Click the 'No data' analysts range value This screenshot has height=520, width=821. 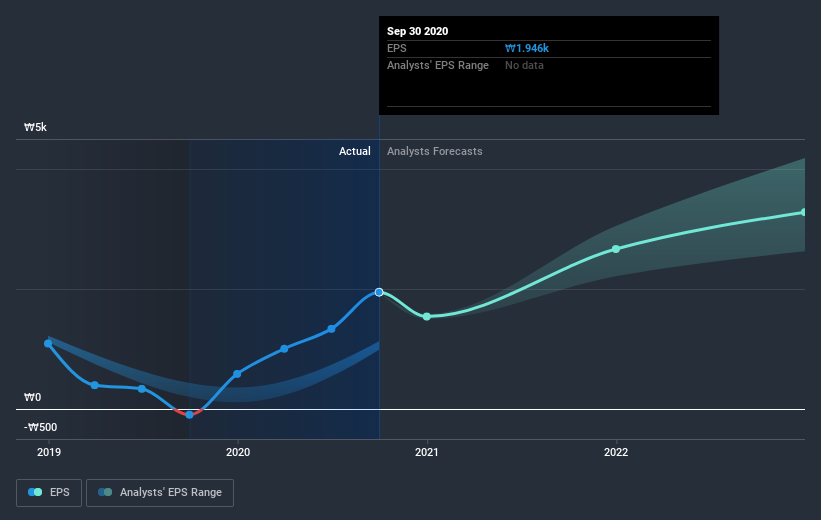coord(524,65)
